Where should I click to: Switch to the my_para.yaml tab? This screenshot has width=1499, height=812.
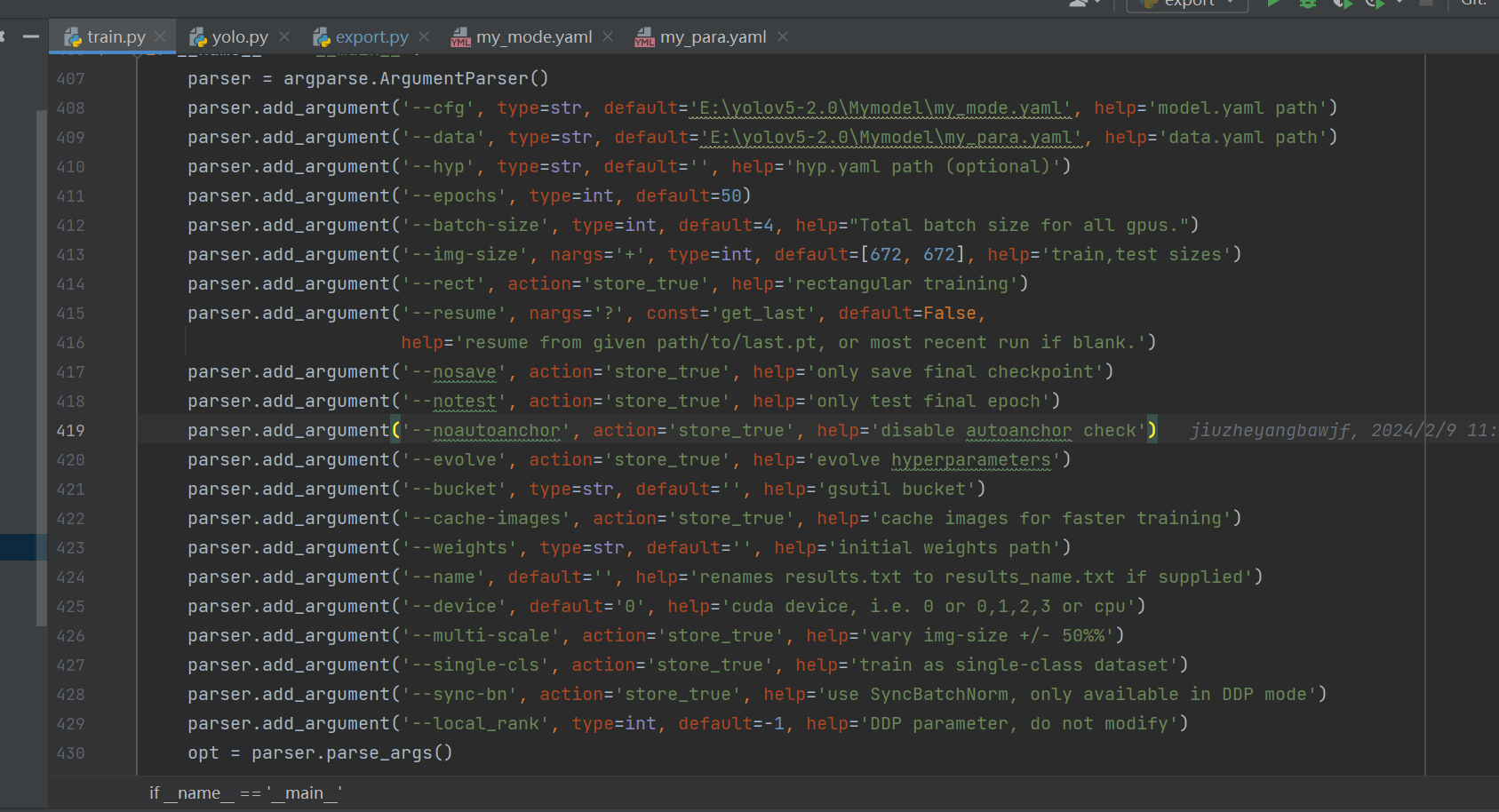[x=713, y=36]
